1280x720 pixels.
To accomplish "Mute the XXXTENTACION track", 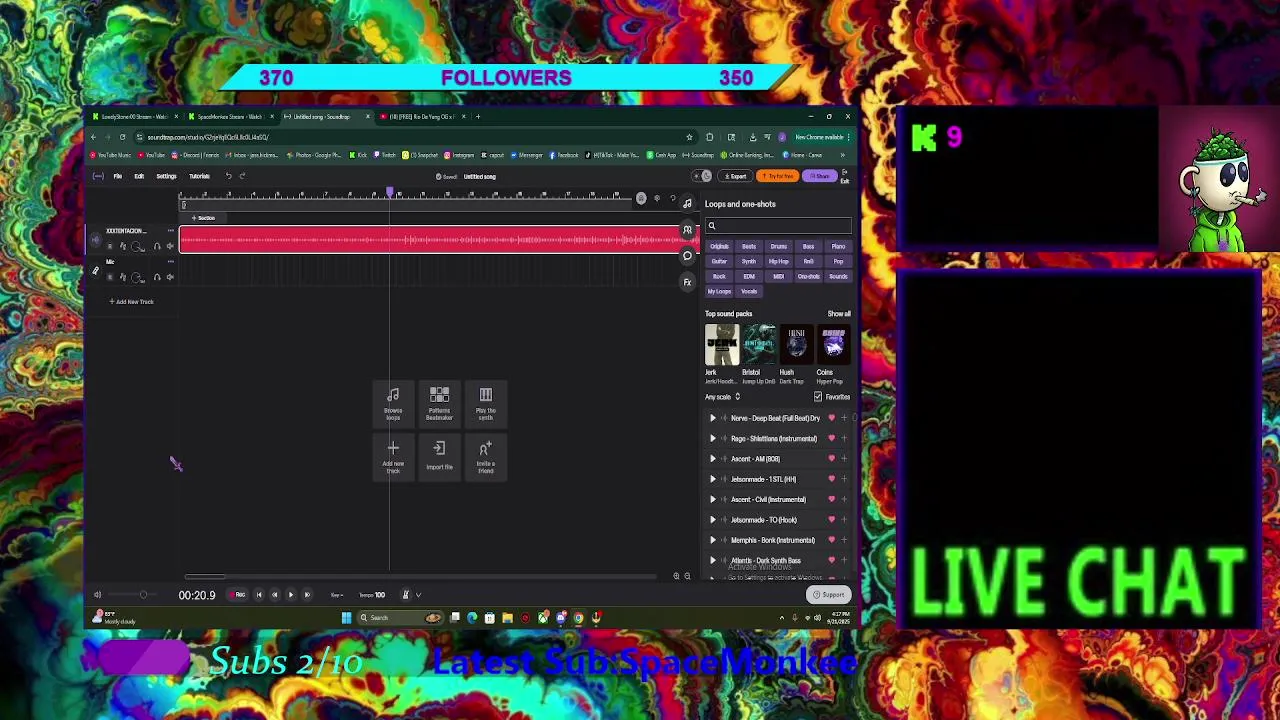I will (170, 246).
